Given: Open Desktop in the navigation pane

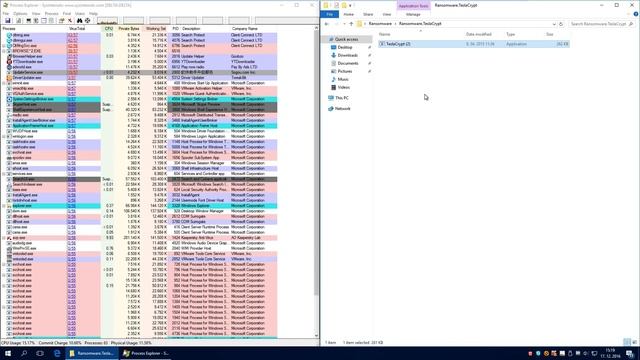Looking at the screenshot, I should (345, 47).
